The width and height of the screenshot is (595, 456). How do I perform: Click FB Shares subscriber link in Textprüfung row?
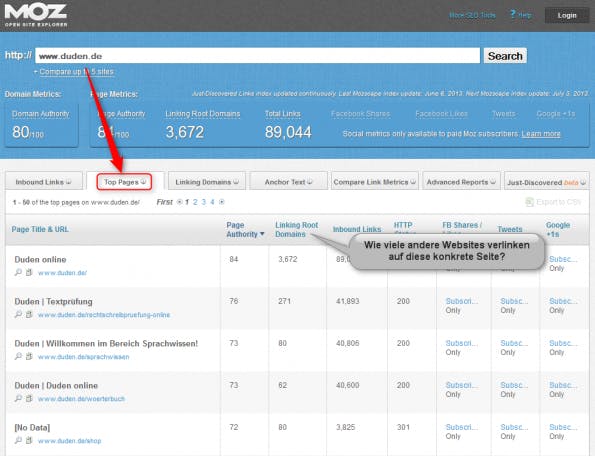(461, 301)
